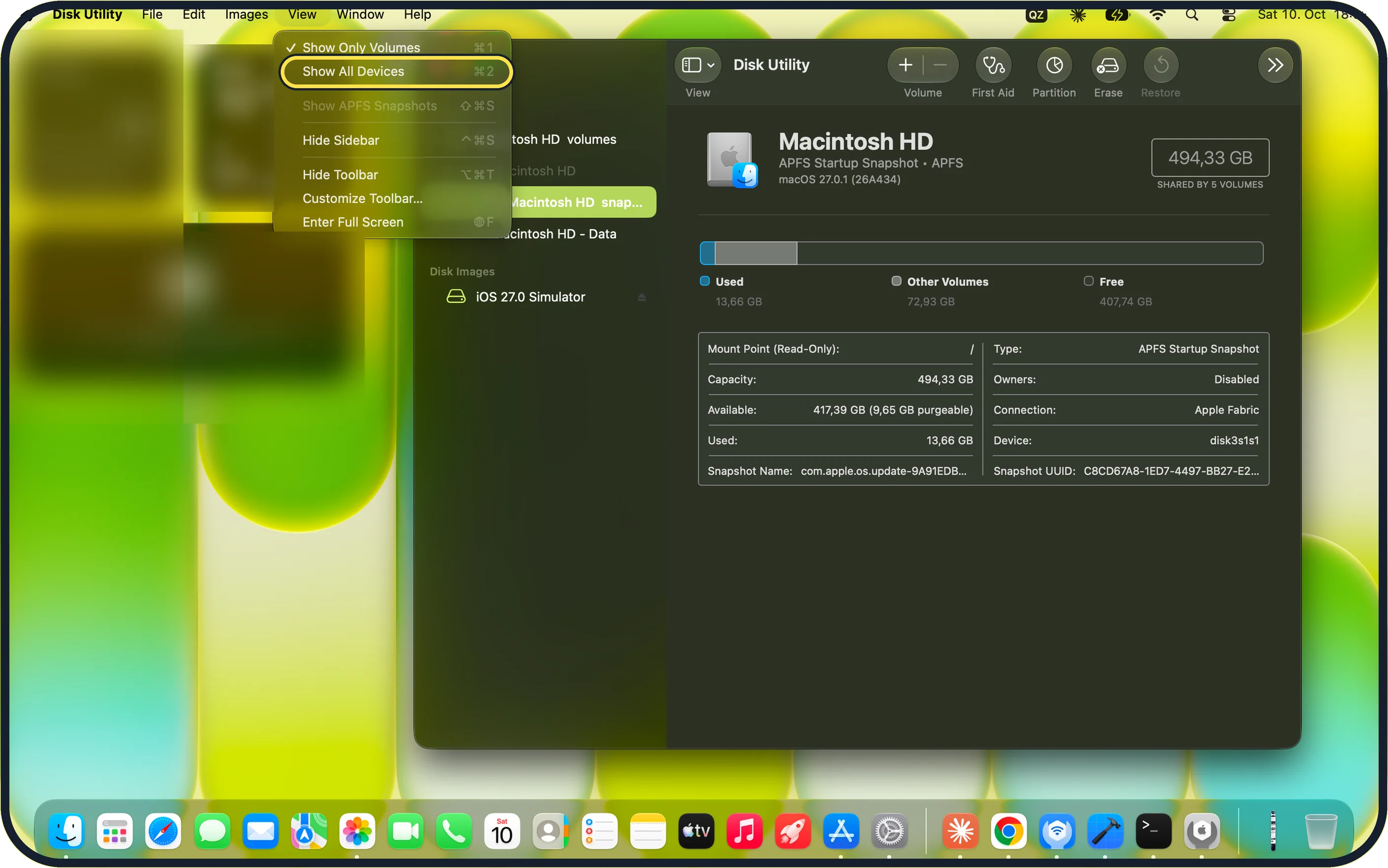
Task: Run First Aid stethoscope tool
Action: [993, 66]
